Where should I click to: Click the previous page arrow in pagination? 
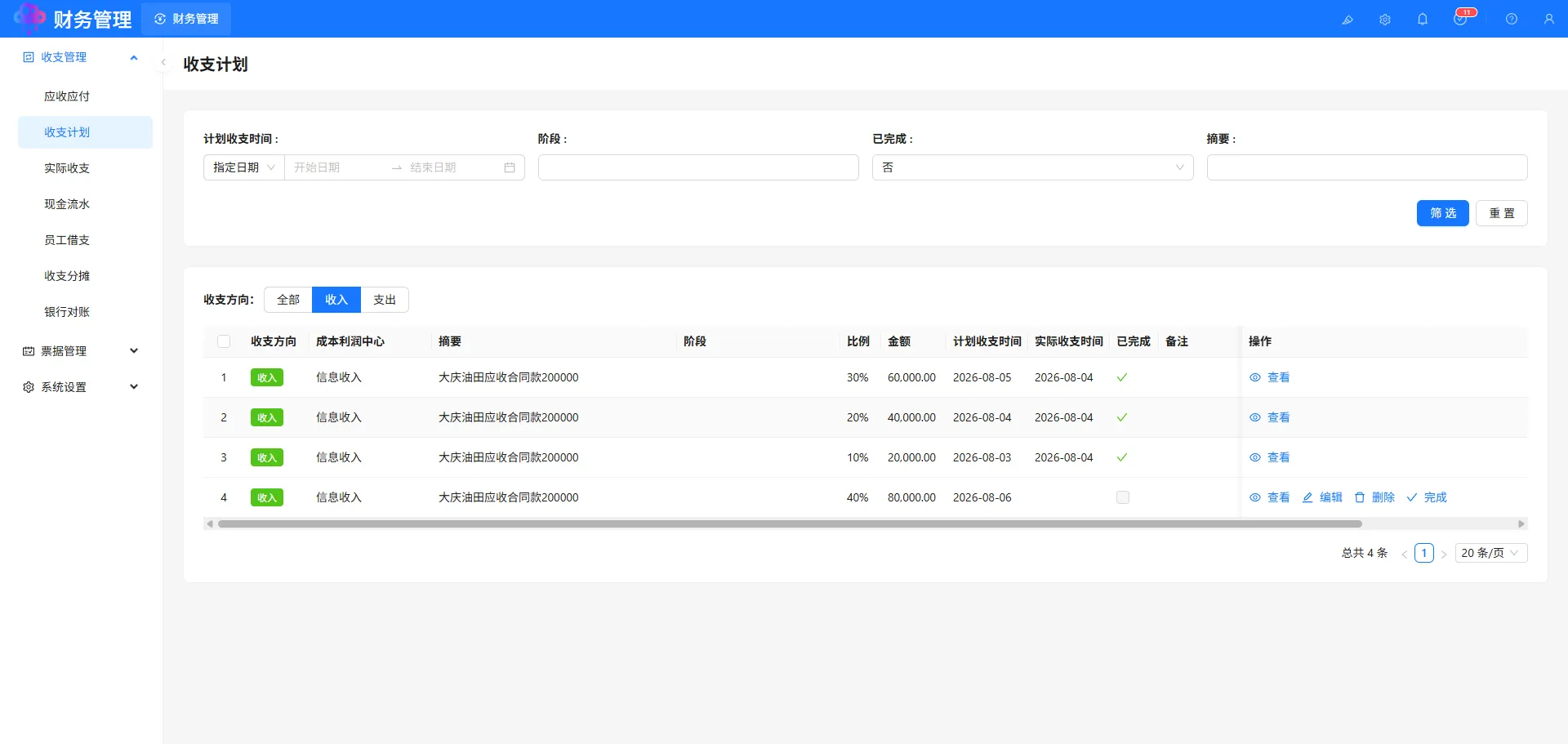click(1405, 554)
